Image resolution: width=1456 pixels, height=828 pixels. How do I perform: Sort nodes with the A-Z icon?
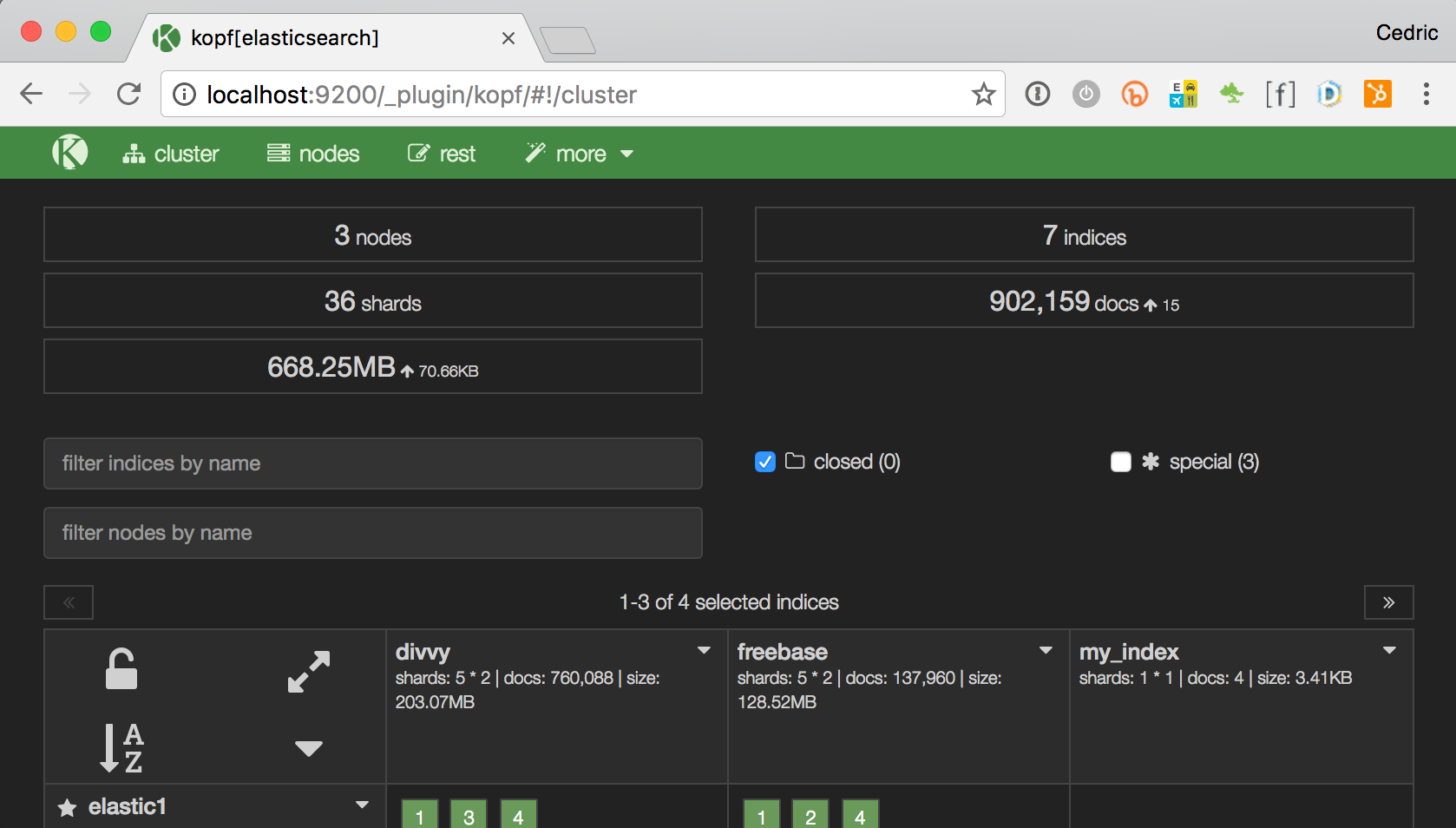(121, 748)
